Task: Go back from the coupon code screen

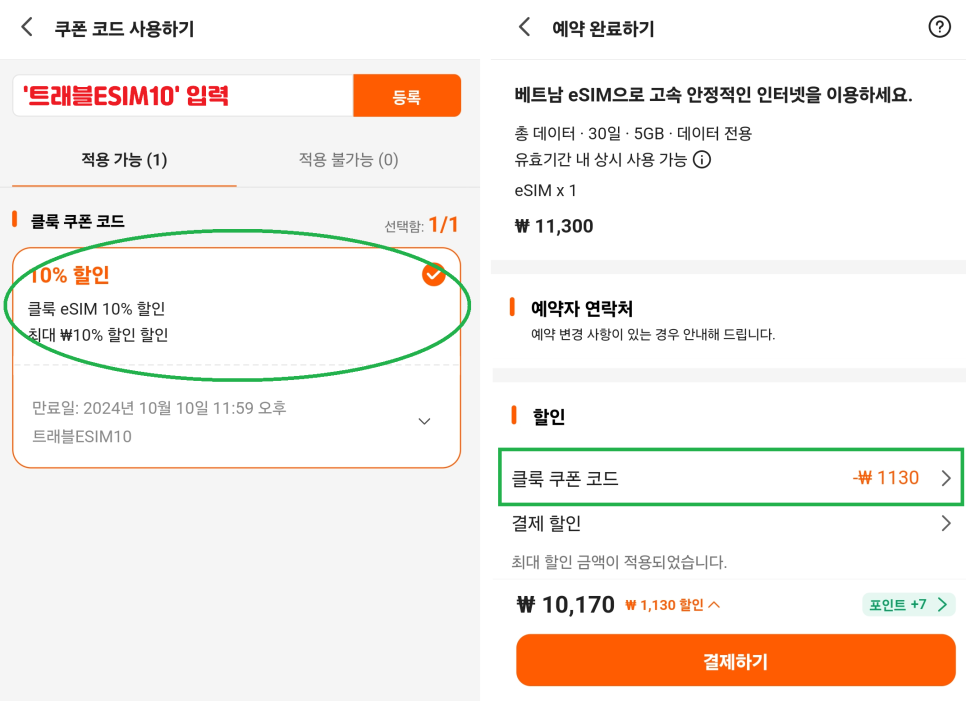Action: pos(27,28)
